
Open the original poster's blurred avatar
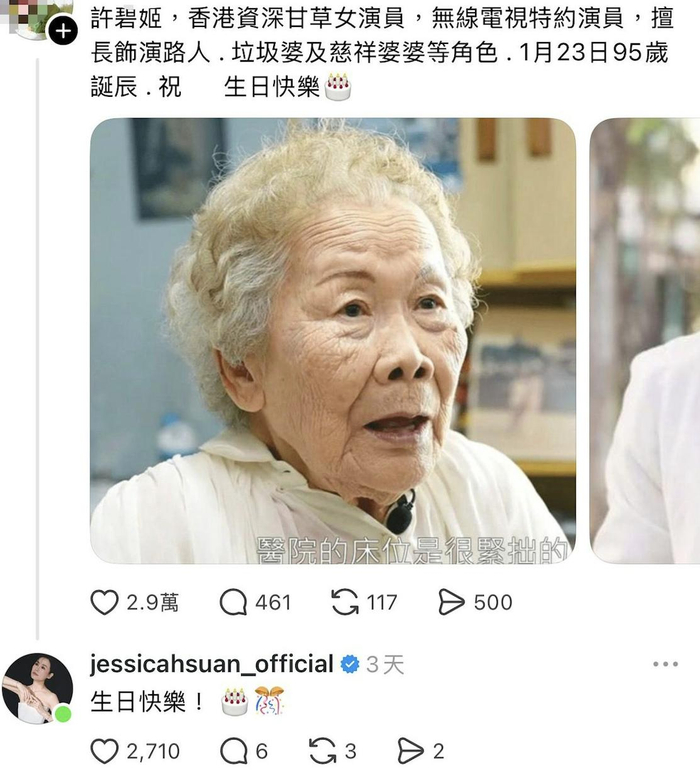pos(35,19)
